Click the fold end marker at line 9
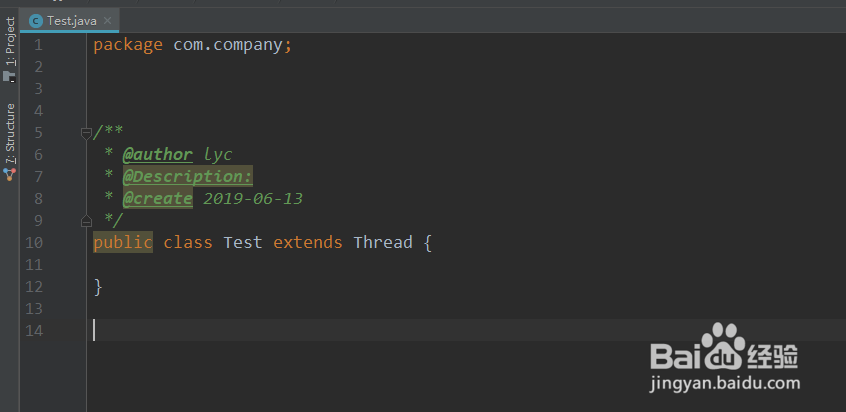This screenshot has width=846, height=412. pyautogui.click(x=86, y=220)
